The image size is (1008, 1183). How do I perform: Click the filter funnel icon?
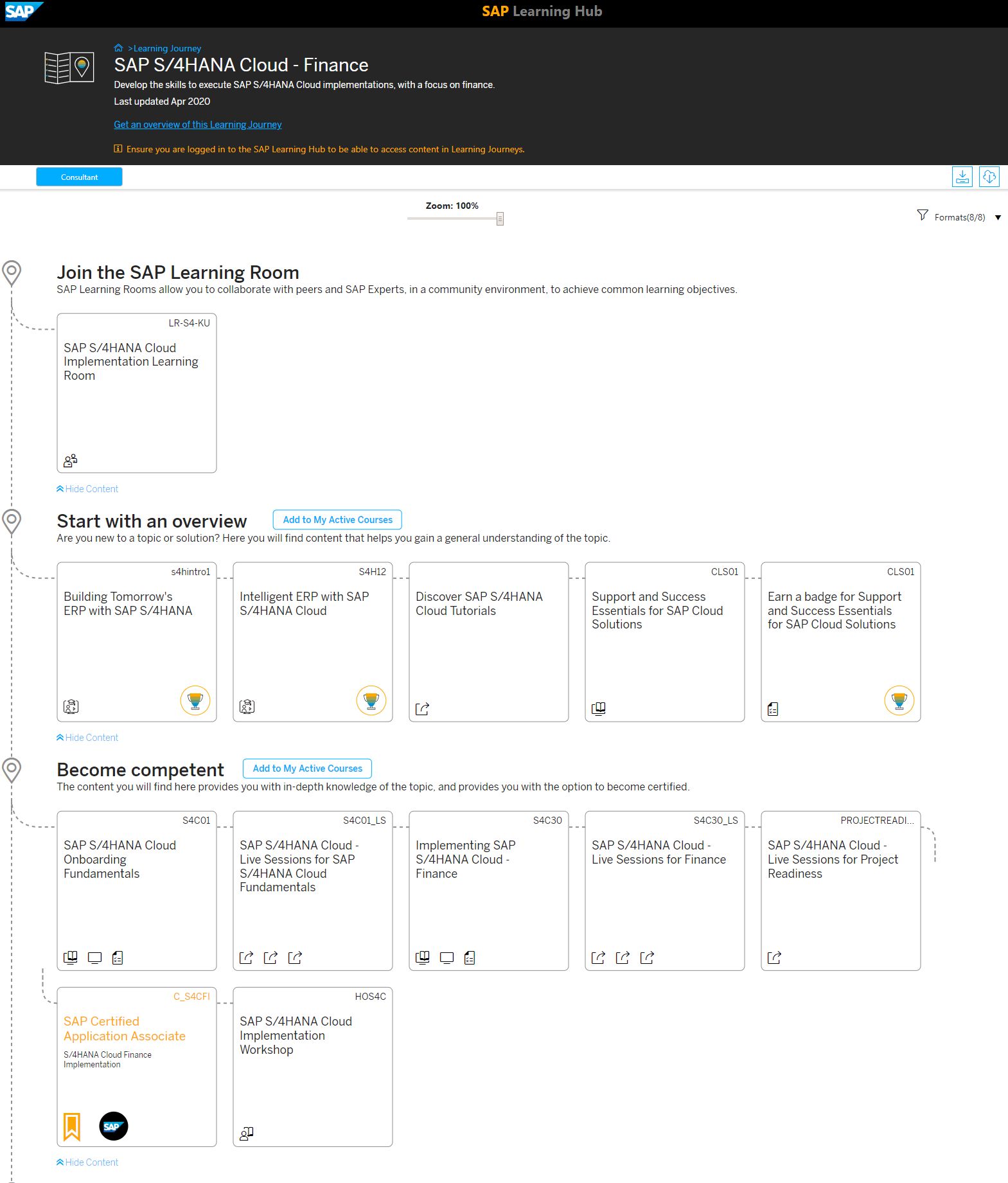923,215
